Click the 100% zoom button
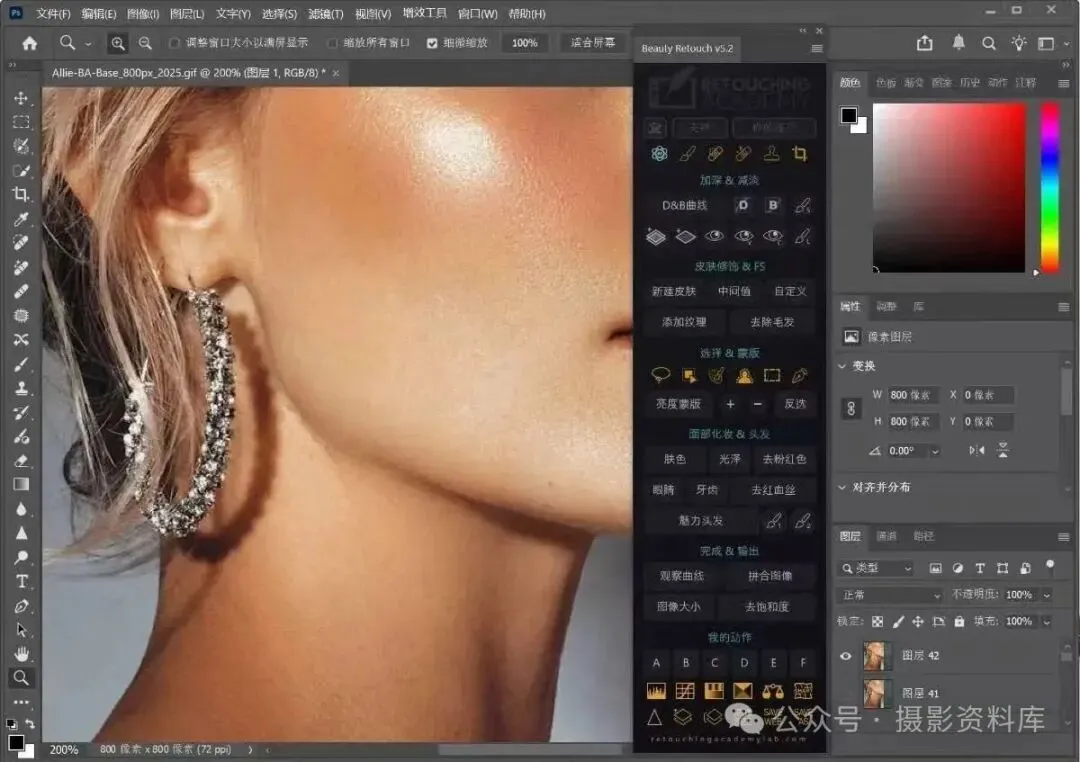 click(524, 43)
